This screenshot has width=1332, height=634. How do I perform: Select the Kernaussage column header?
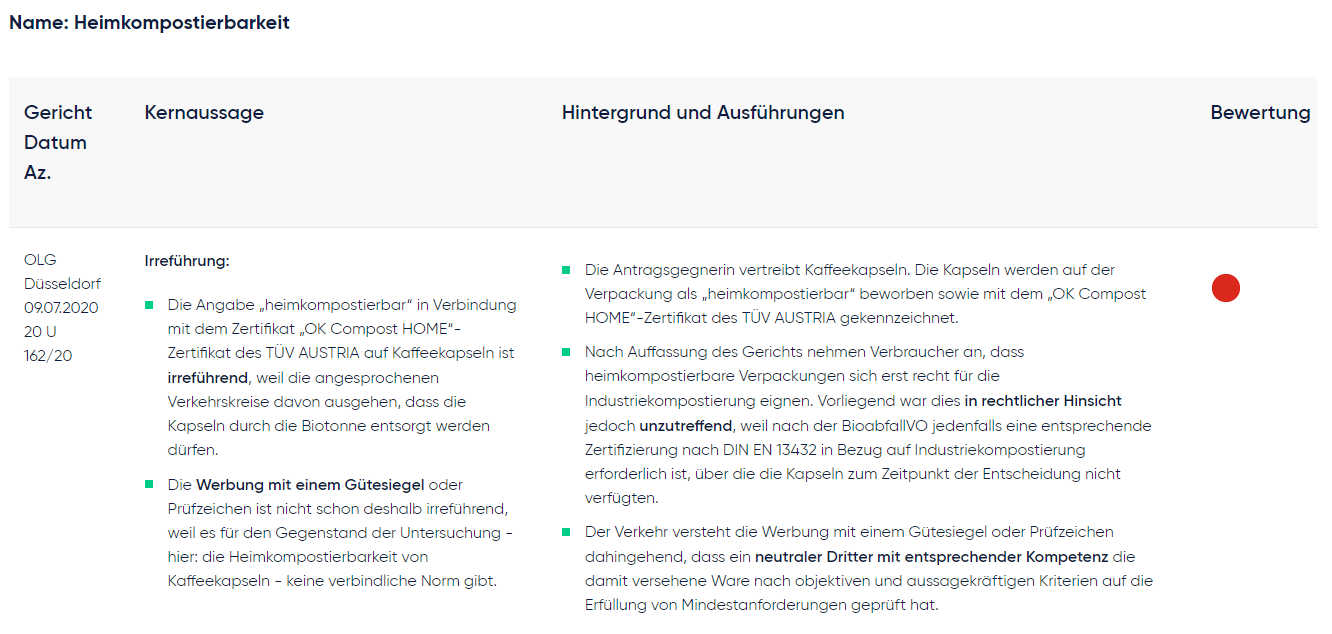(204, 113)
